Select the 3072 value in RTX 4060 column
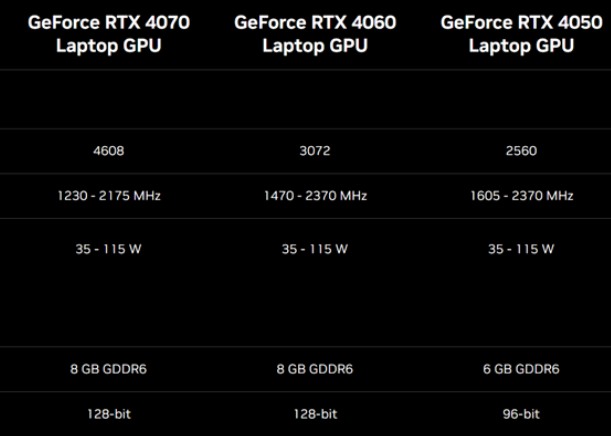 point(315,152)
